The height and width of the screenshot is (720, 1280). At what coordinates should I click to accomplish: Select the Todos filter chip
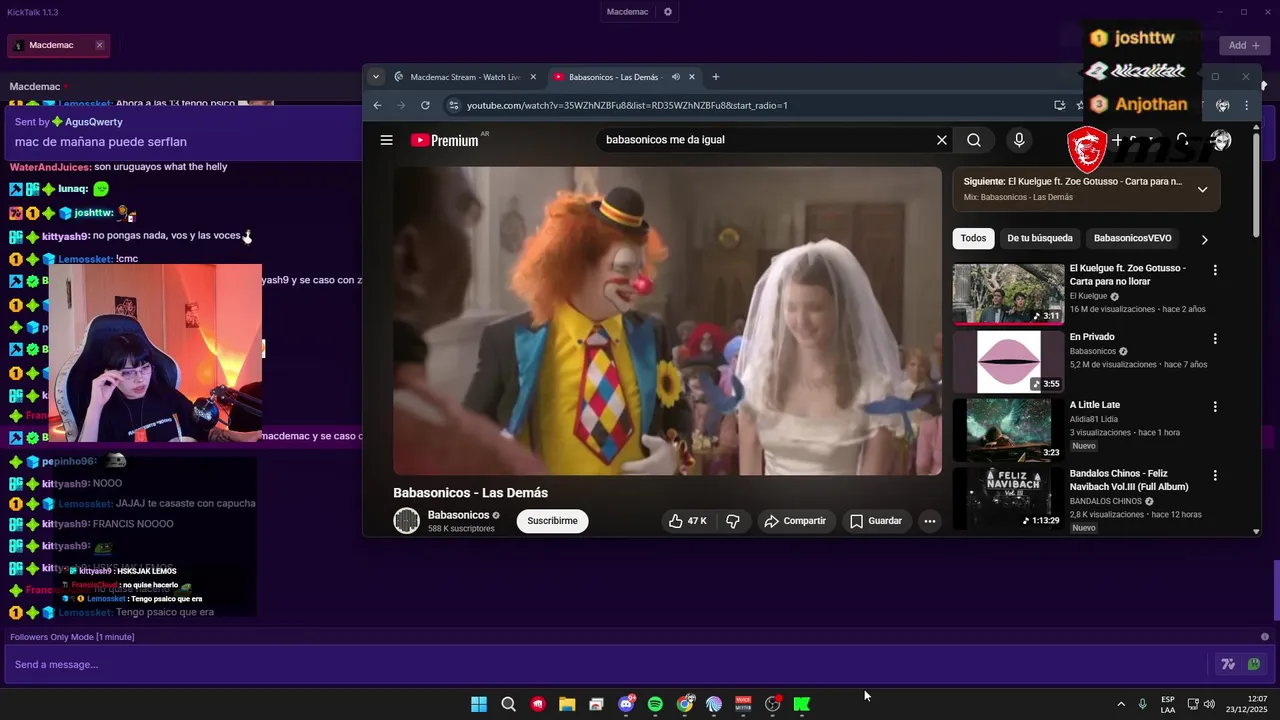pos(973,238)
